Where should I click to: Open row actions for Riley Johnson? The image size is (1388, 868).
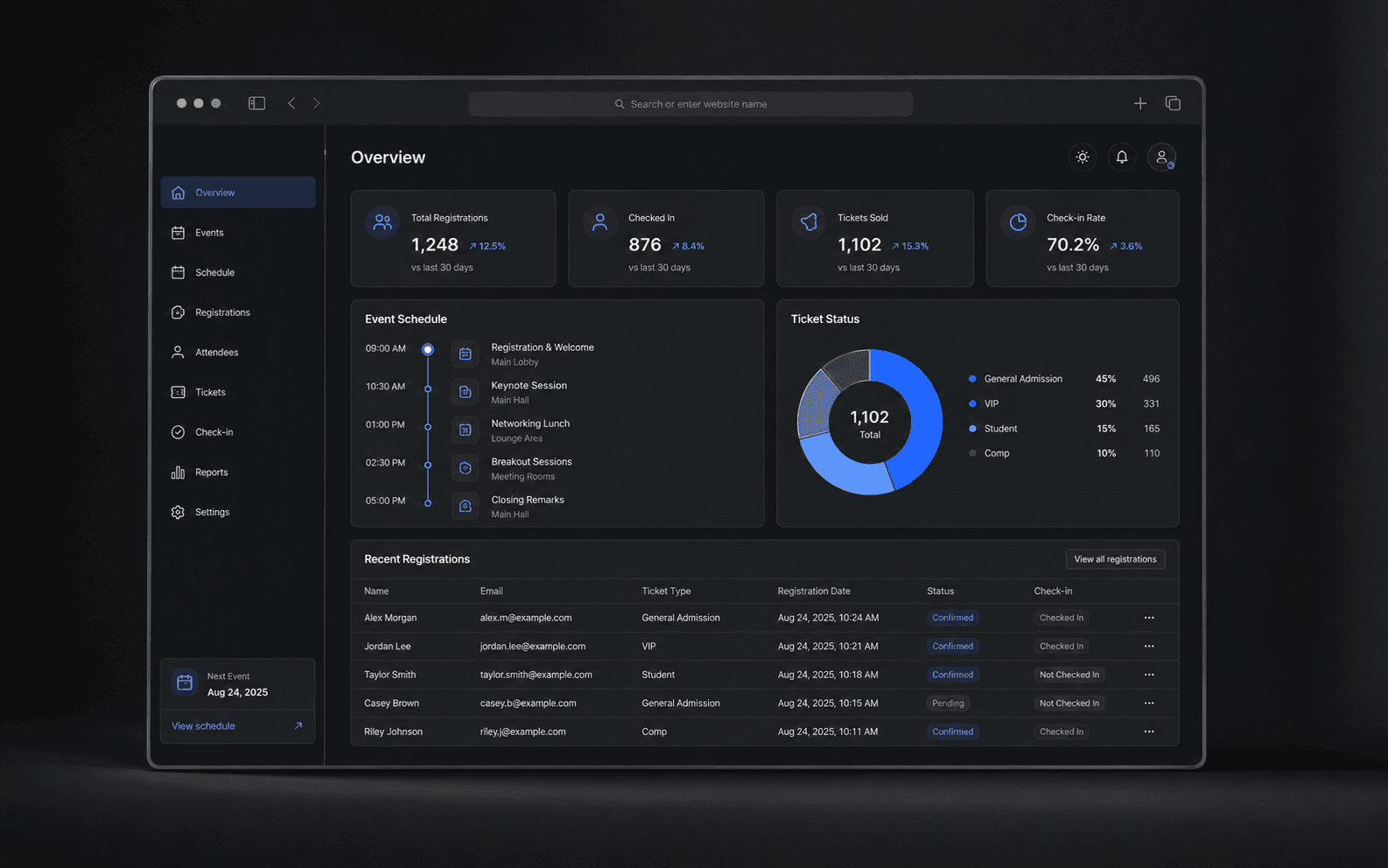coord(1149,731)
